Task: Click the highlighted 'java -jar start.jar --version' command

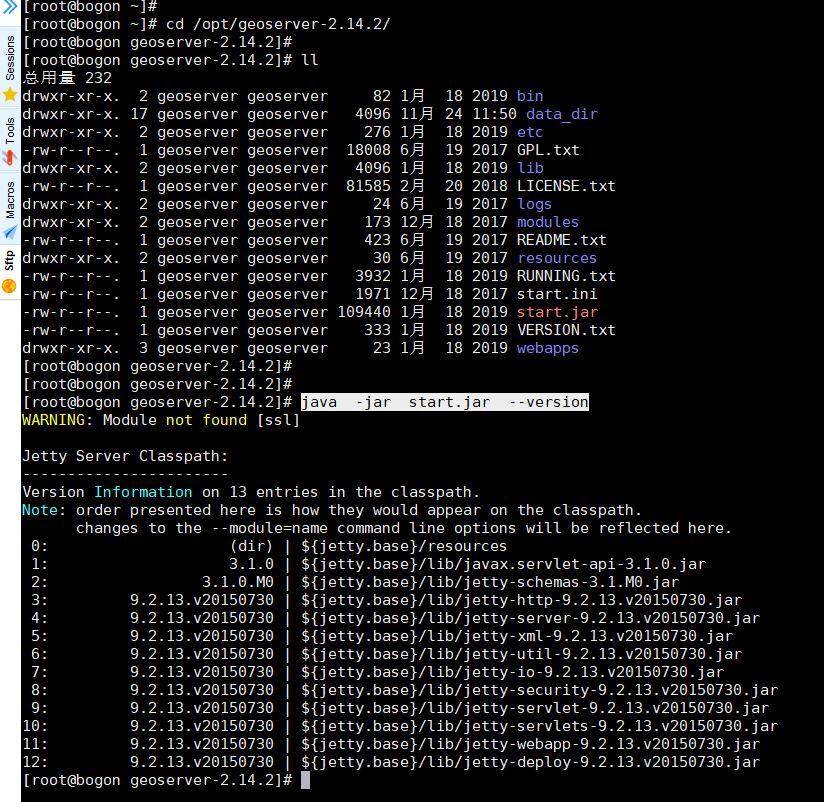Action: tap(445, 402)
